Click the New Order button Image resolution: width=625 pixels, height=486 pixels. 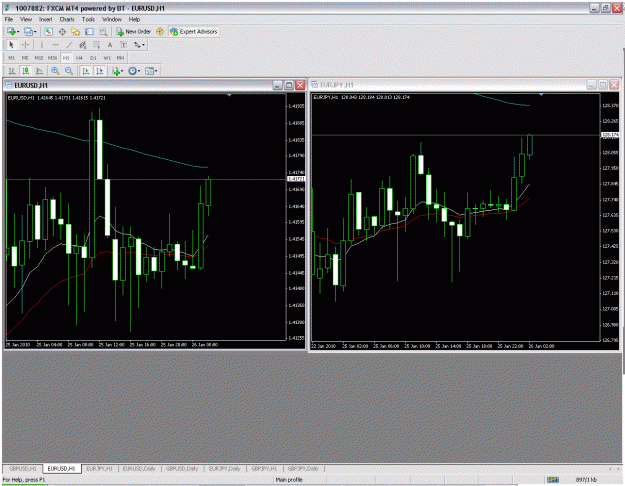[134, 31]
